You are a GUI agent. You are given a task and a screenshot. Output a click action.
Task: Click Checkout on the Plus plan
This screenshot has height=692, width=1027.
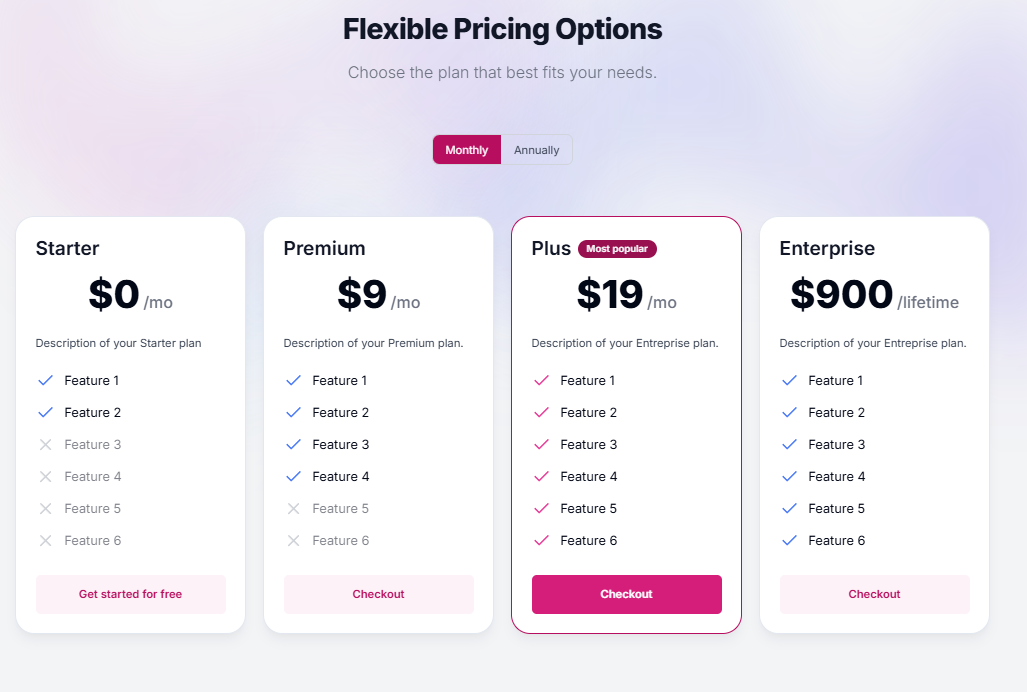626,594
